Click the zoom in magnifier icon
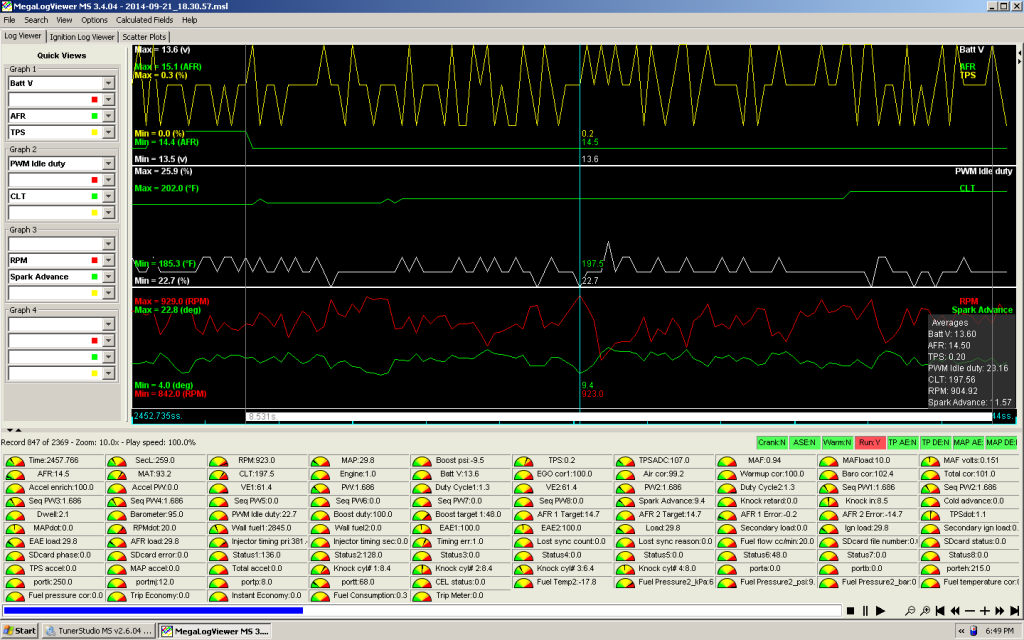1024x640 pixels. click(925, 610)
